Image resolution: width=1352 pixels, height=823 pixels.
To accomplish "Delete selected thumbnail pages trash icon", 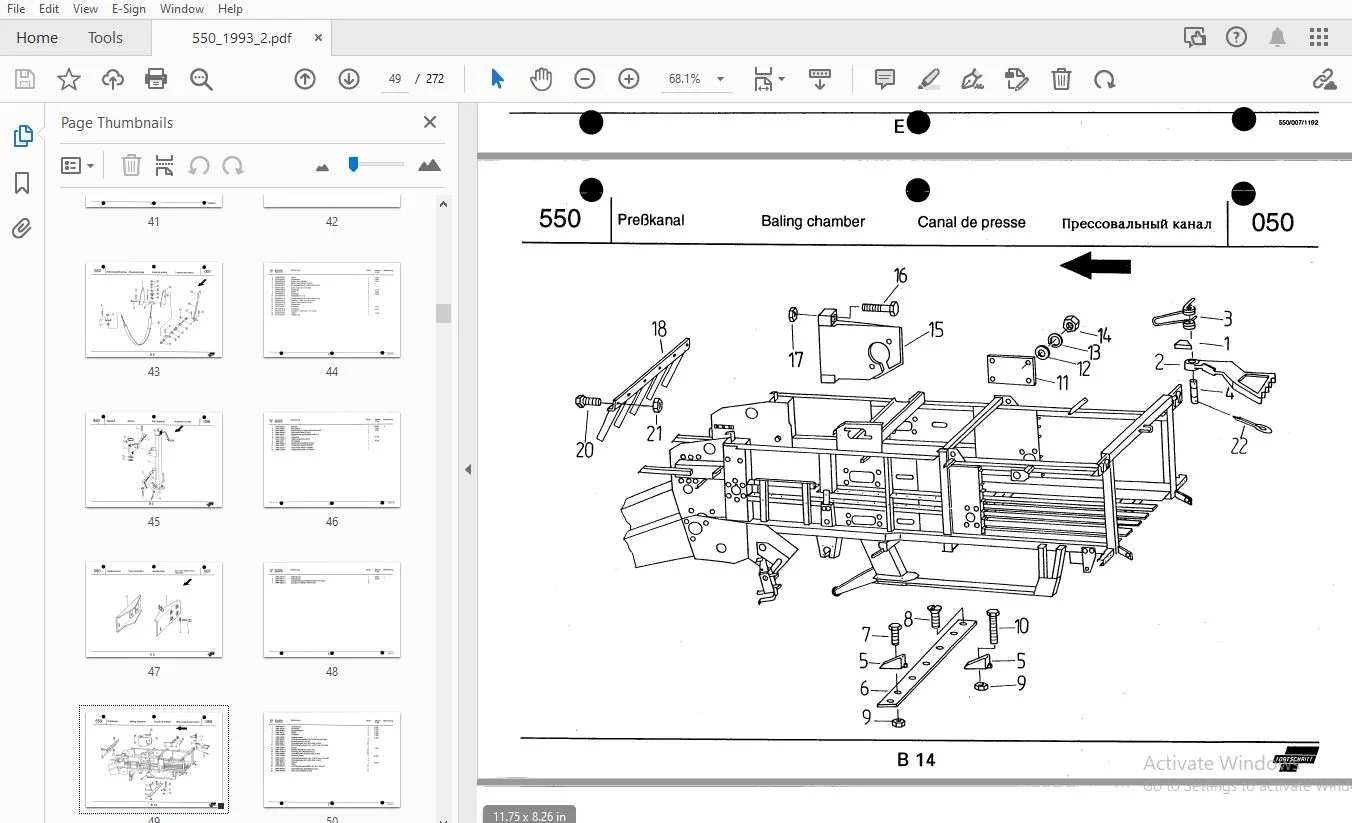I will click(131, 165).
